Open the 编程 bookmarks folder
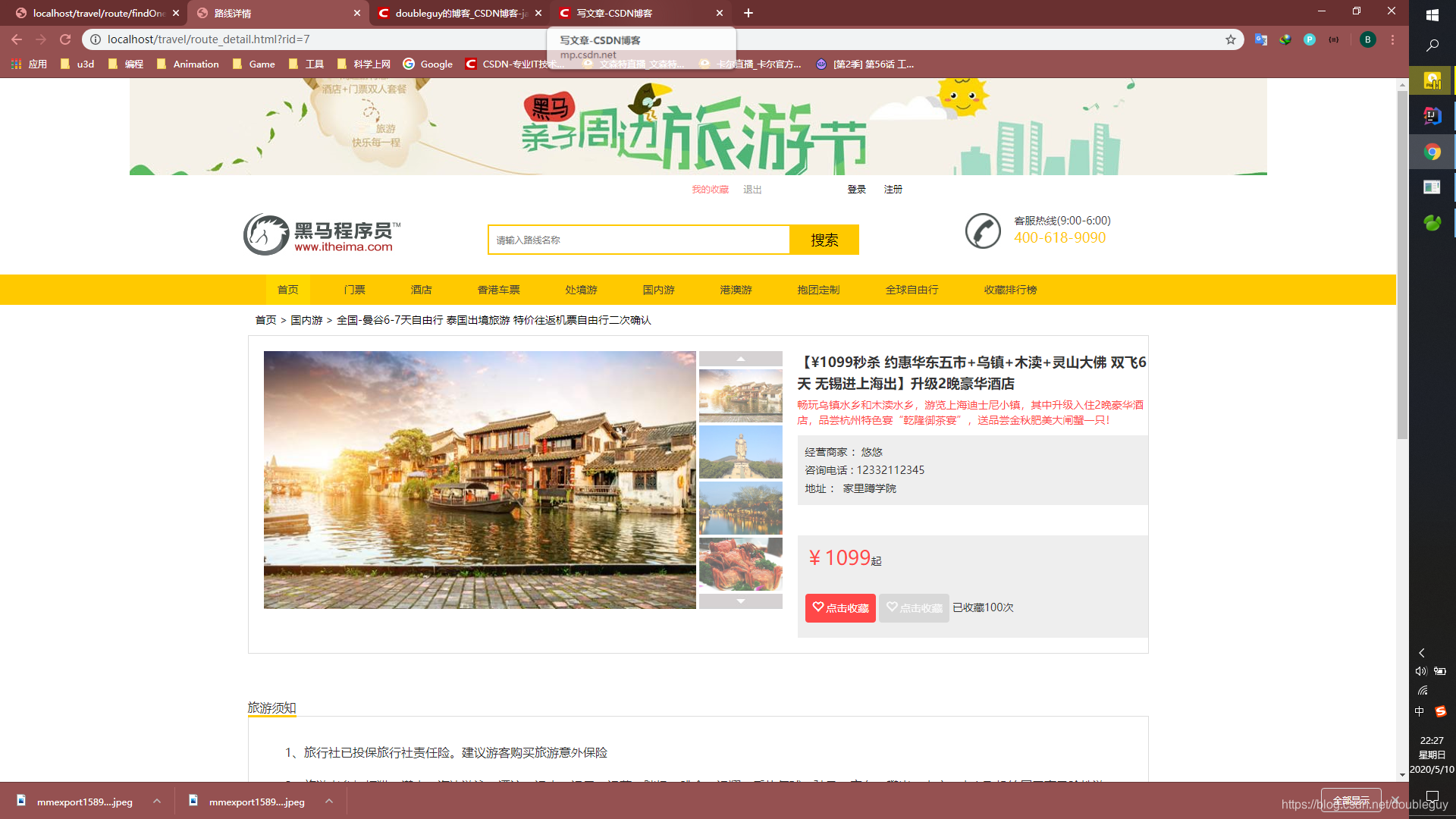The width and height of the screenshot is (1456, 819). pyautogui.click(x=125, y=64)
